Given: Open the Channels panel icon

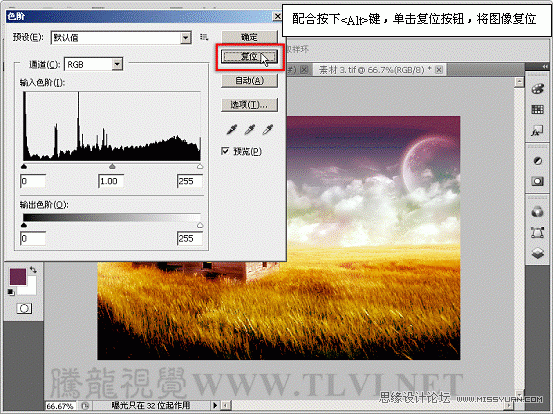Looking at the screenshot, I should pyautogui.click(x=537, y=212).
